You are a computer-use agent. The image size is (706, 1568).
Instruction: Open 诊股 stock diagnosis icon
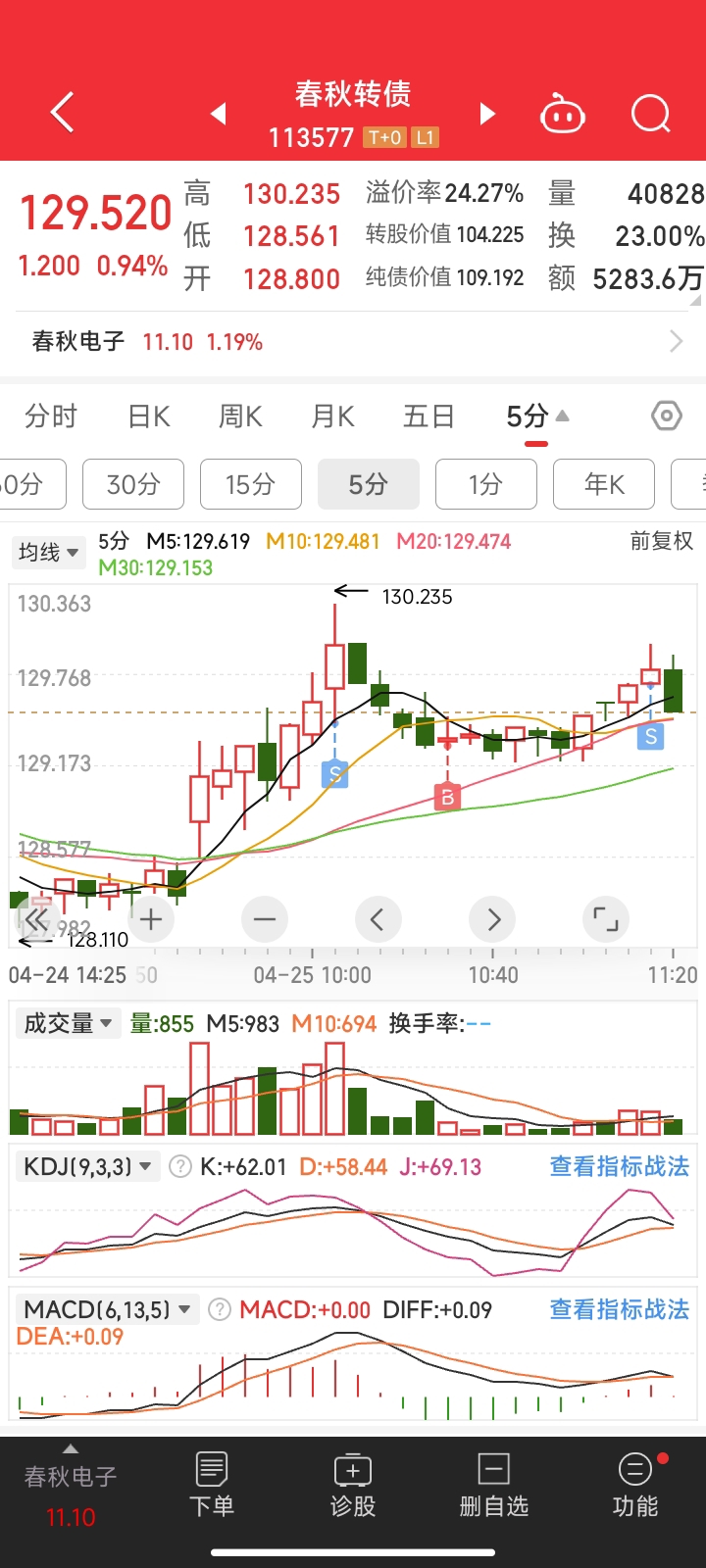(x=353, y=1485)
